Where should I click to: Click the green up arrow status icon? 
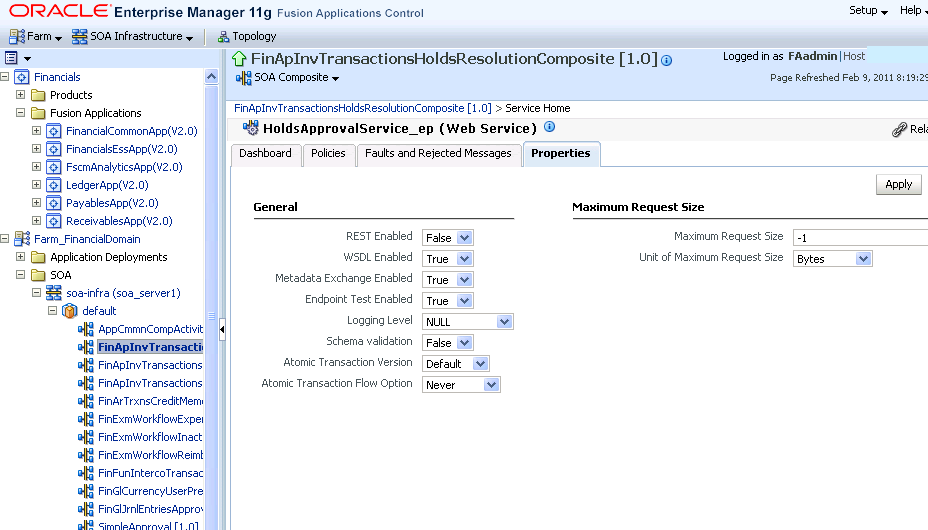pos(239,59)
